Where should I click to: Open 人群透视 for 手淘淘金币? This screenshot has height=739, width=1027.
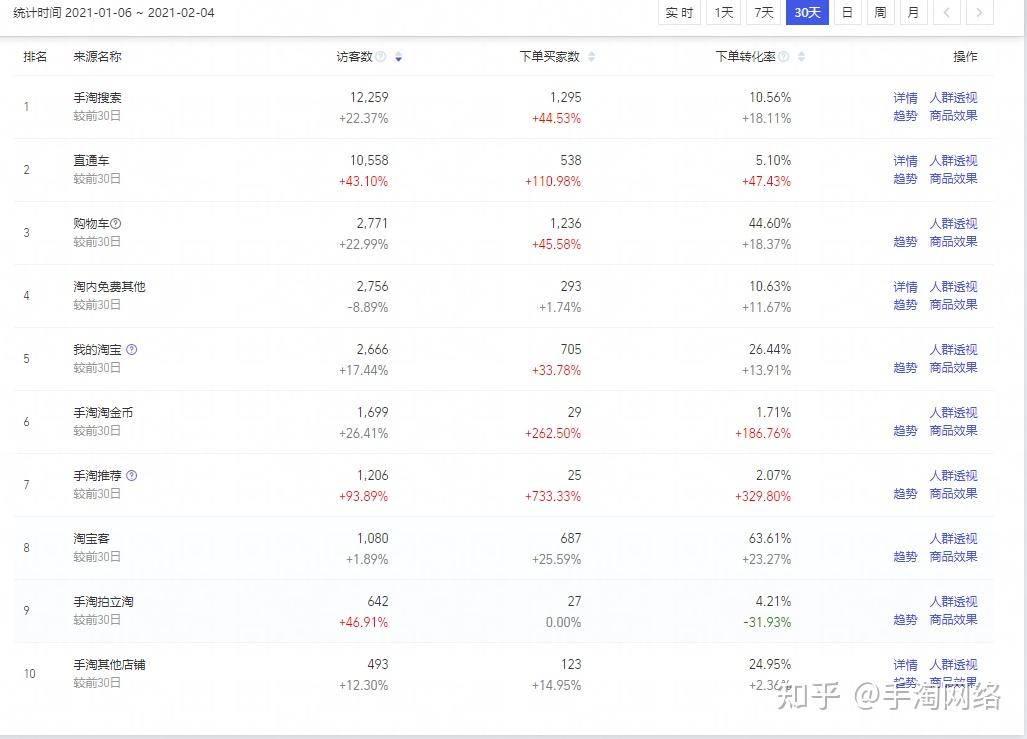[953, 413]
